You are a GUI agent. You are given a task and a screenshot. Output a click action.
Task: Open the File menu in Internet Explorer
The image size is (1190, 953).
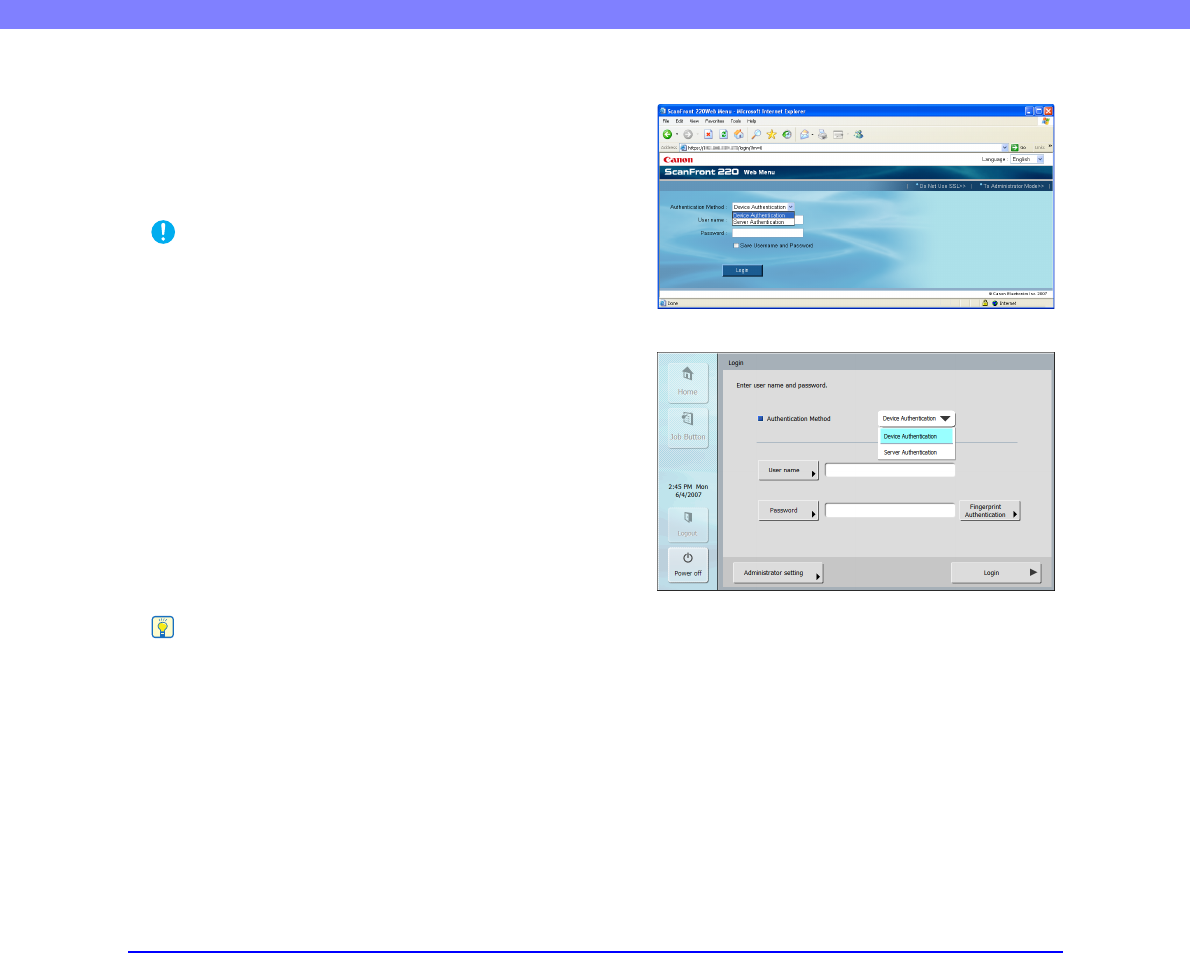[666, 121]
